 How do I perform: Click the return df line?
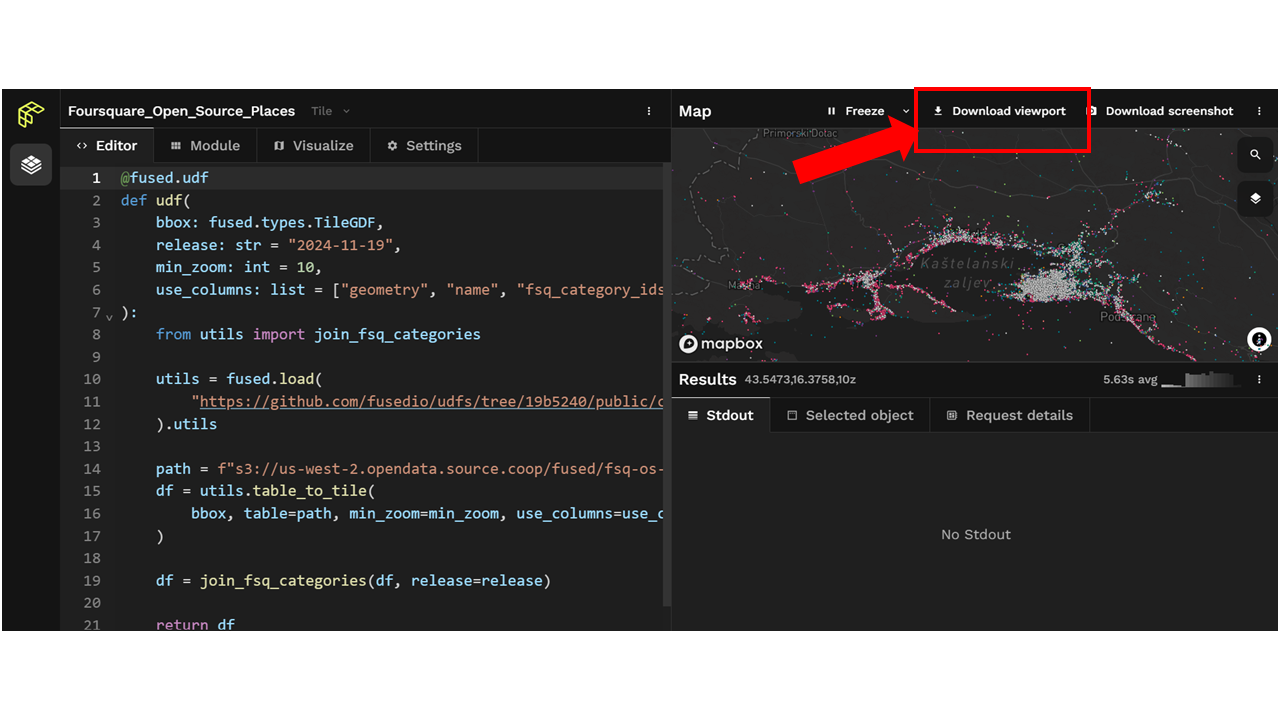(195, 625)
